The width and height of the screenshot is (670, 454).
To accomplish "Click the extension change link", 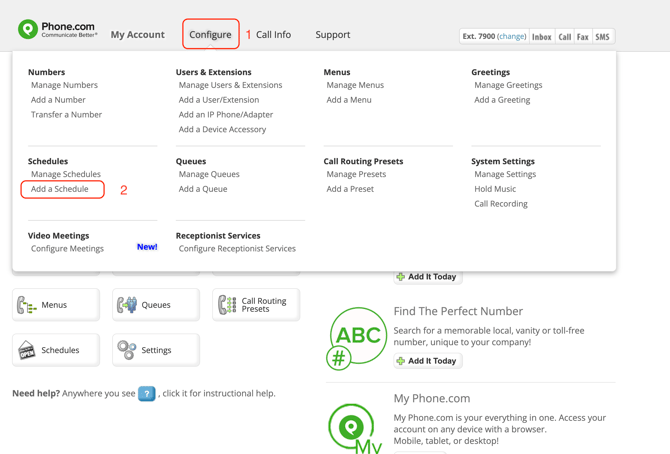I will 512,37.
